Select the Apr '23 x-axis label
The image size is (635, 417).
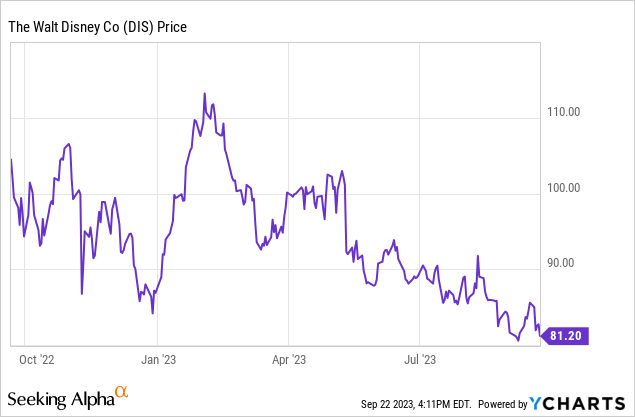[x=287, y=357]
